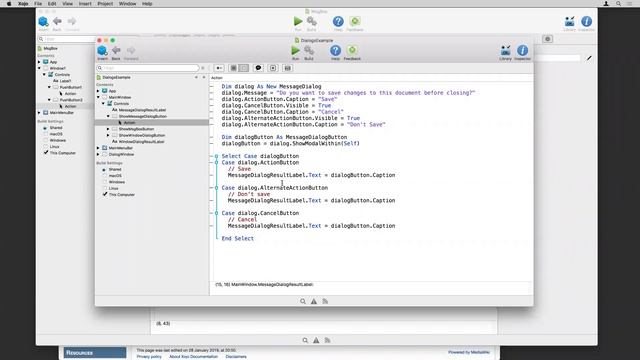
Task: Open the Project menu
Action: (105, 4)
